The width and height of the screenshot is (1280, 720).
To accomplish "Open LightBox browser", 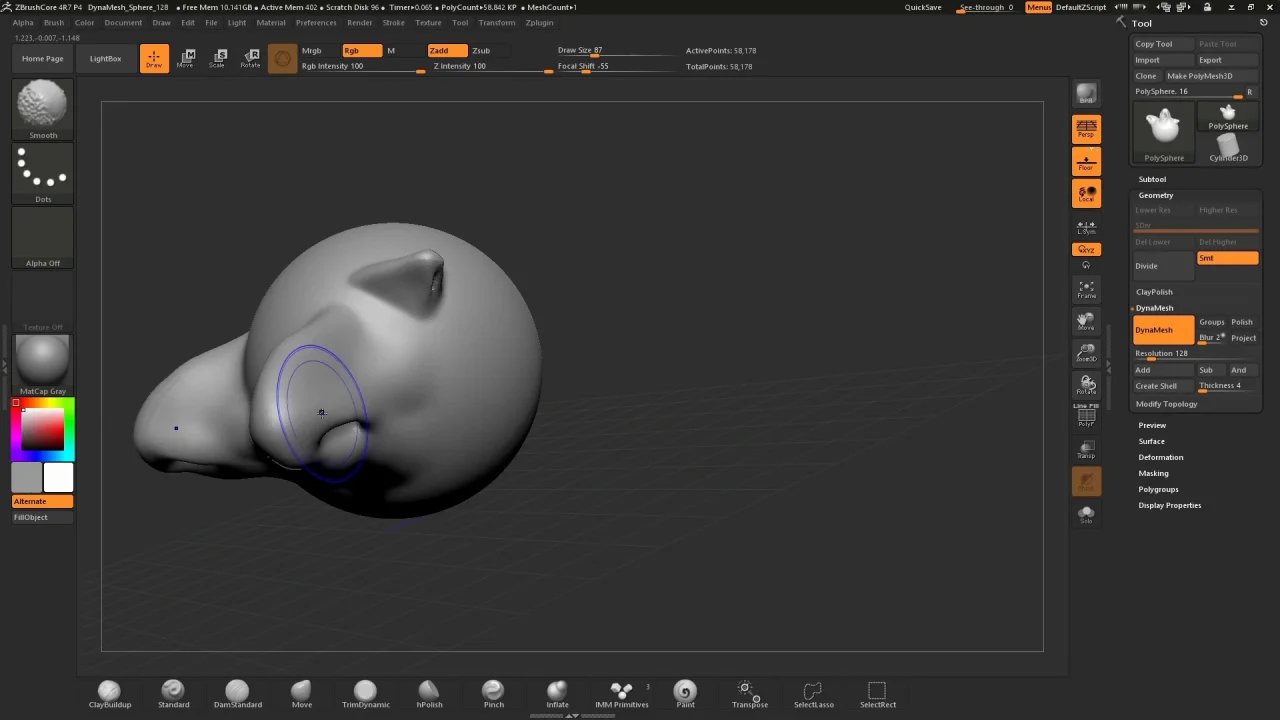I will tap(105, 59).
